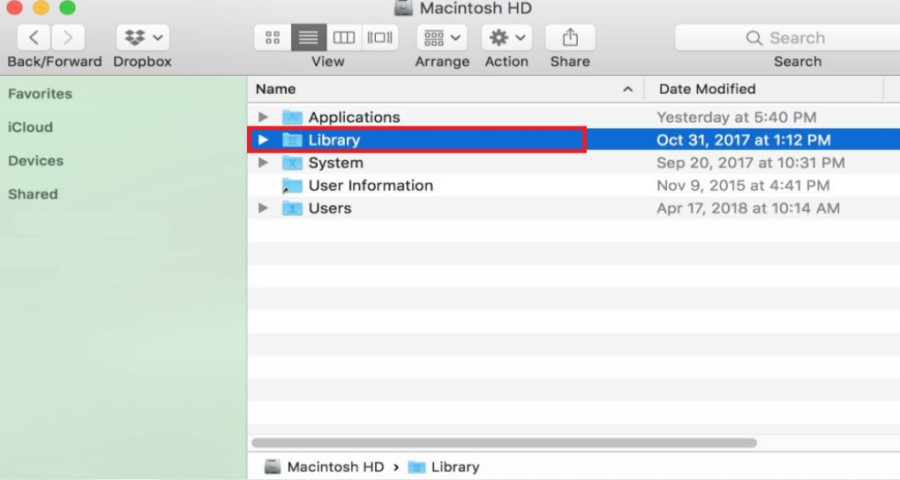Minimize the window with yellow button
The width and height of the screenshot is (900, 480).
(41, 7)
